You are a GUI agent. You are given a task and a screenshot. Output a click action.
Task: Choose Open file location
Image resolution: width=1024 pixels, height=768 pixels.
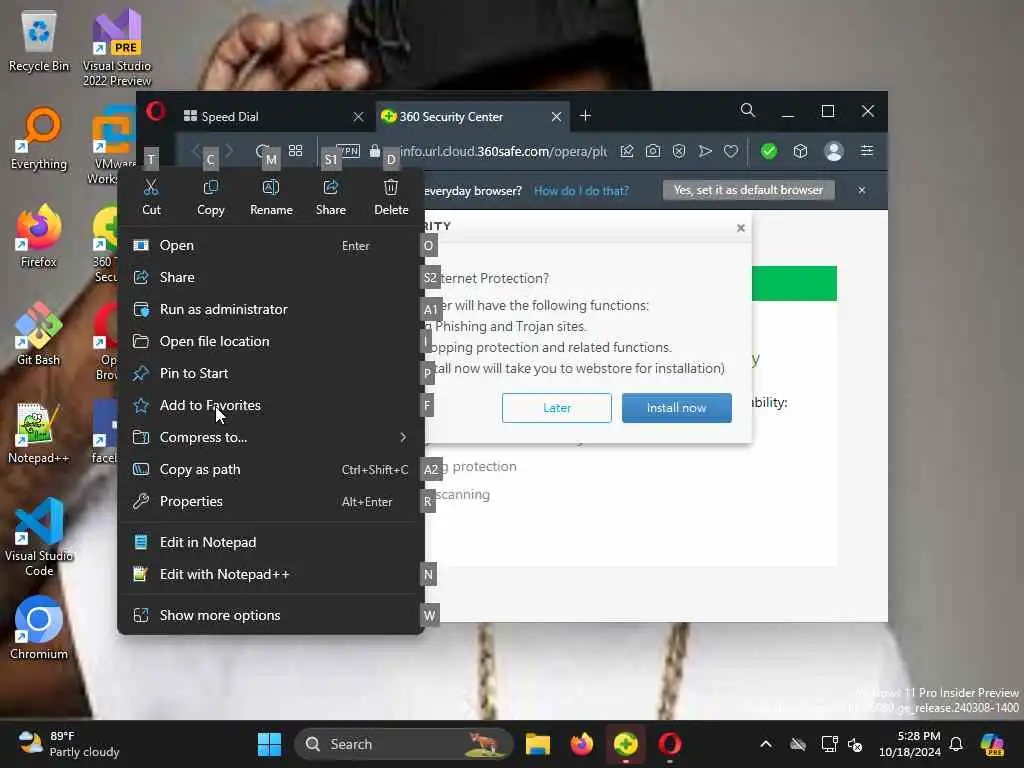click(271, 342)
